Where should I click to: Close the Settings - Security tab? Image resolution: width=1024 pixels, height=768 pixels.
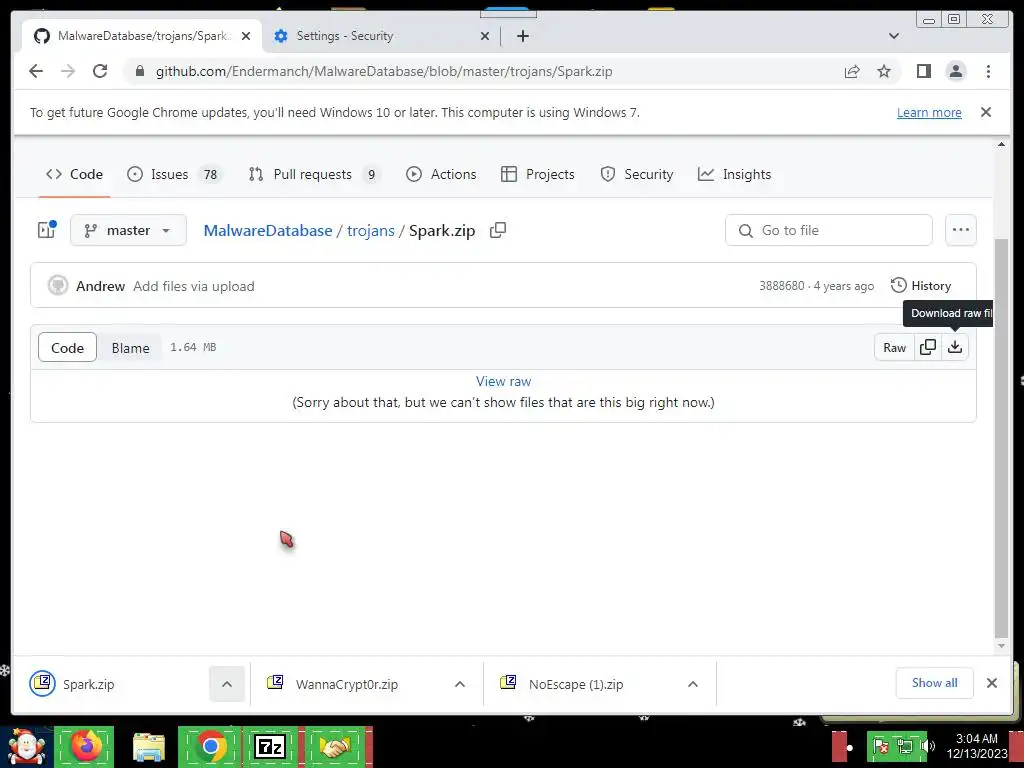tap(485, 36)
